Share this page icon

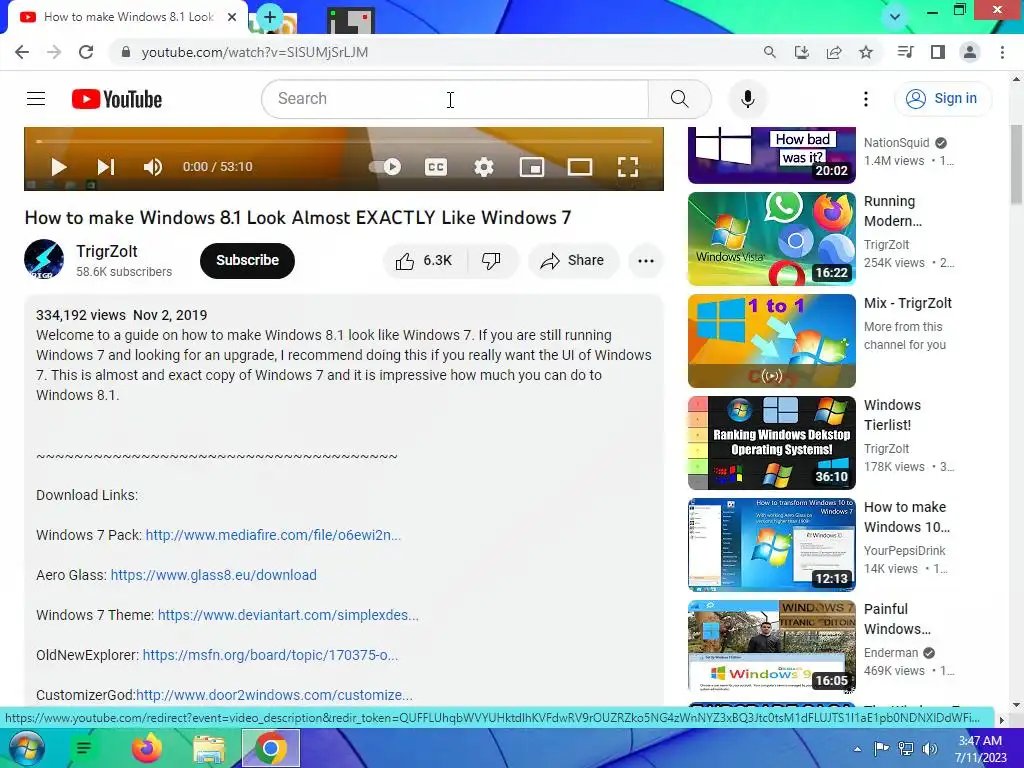click(x=834, y=52)
